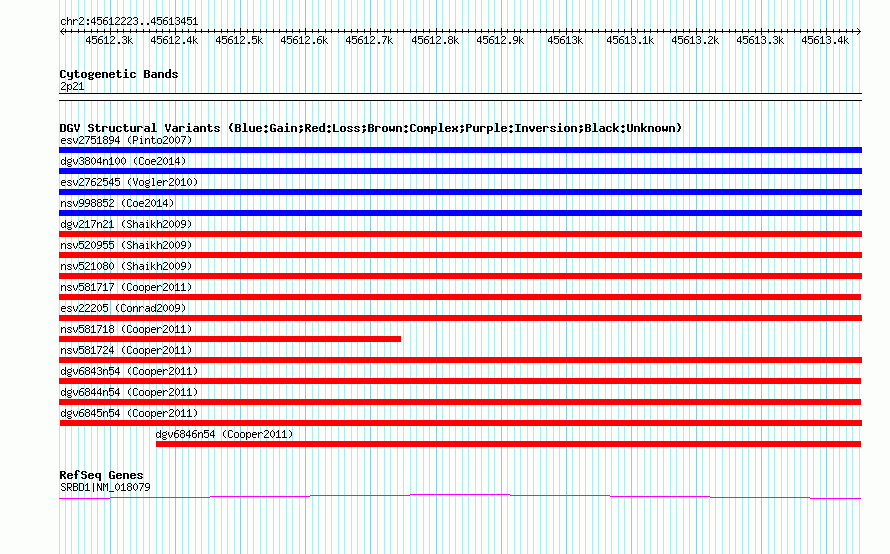Click the red loss bar under dgv6844n54
Screen dimensions: 890x554
(x=460, y=402)
